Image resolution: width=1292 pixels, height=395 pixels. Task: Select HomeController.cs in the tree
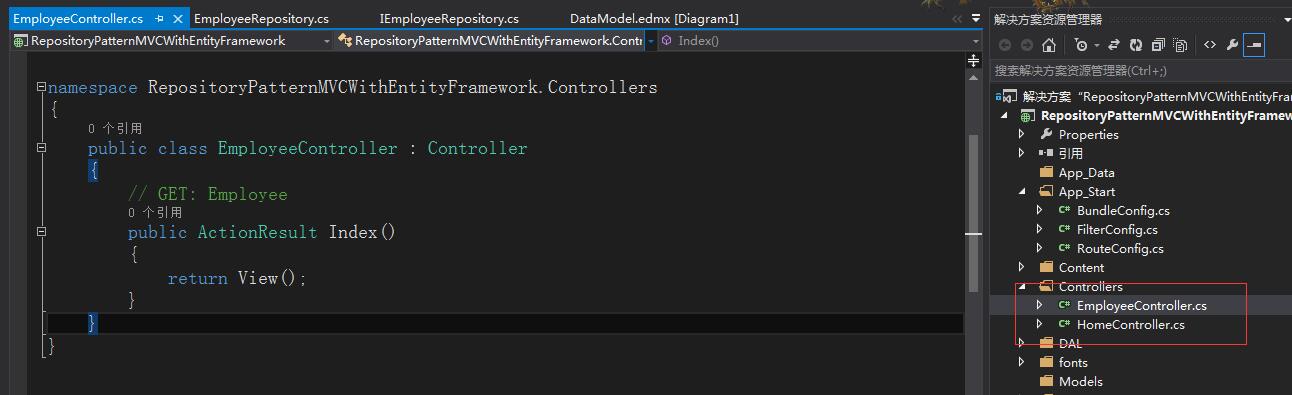click(x=1130, y=324)
